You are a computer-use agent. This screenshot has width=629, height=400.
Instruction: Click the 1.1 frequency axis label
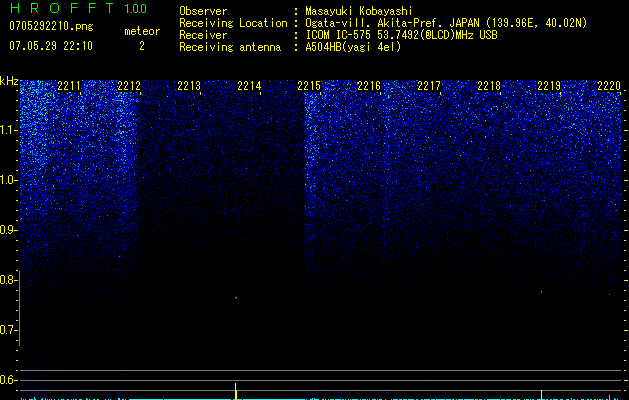coord(7,130)
